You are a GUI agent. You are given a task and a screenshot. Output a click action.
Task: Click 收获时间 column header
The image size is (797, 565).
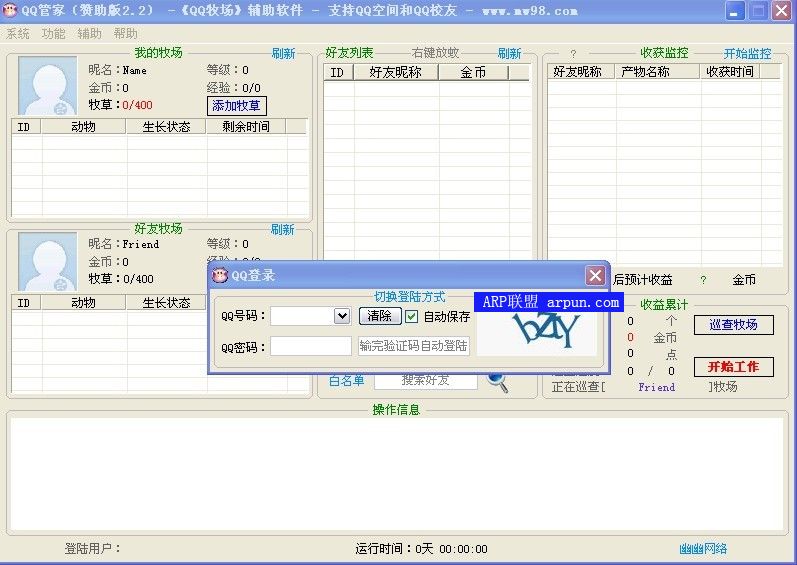[730, 72]
